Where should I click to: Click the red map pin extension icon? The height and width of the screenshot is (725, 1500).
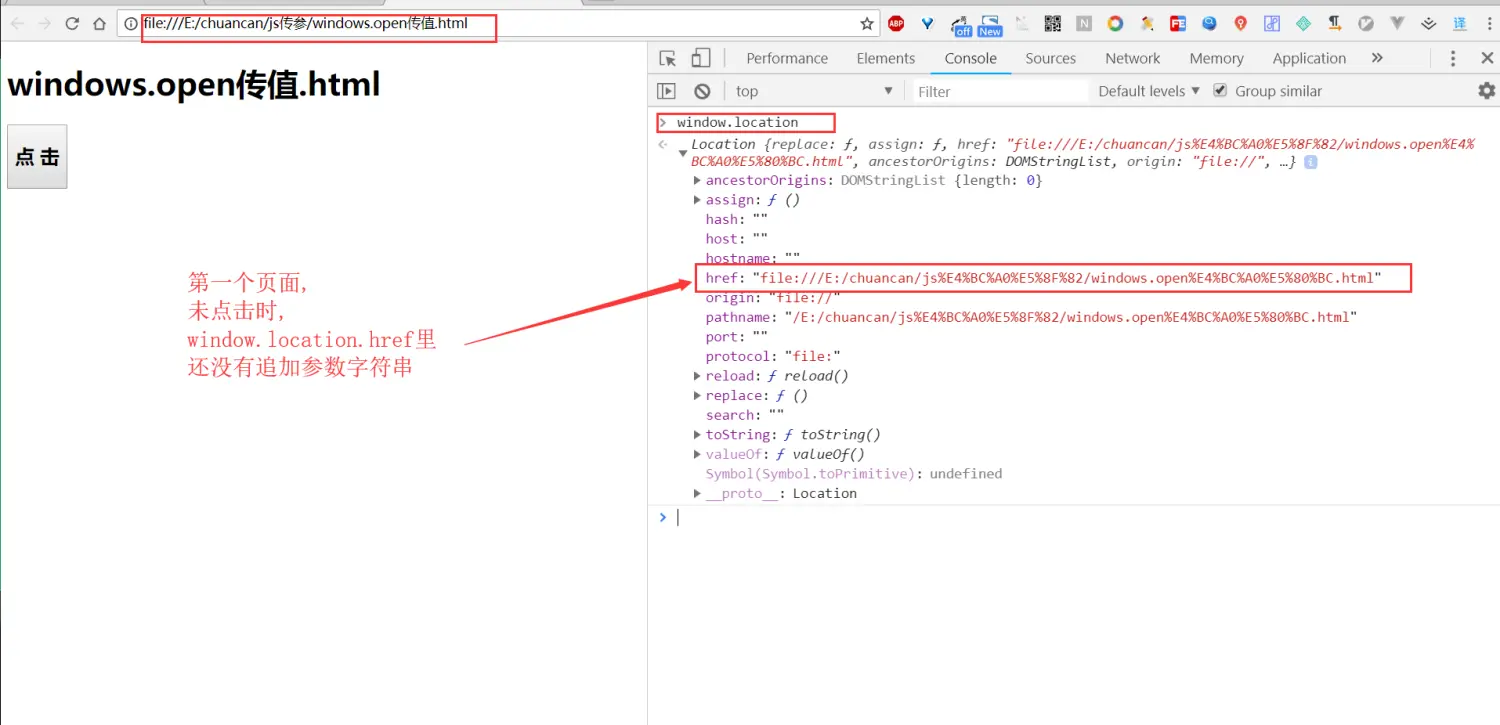tap(1240, 23)
